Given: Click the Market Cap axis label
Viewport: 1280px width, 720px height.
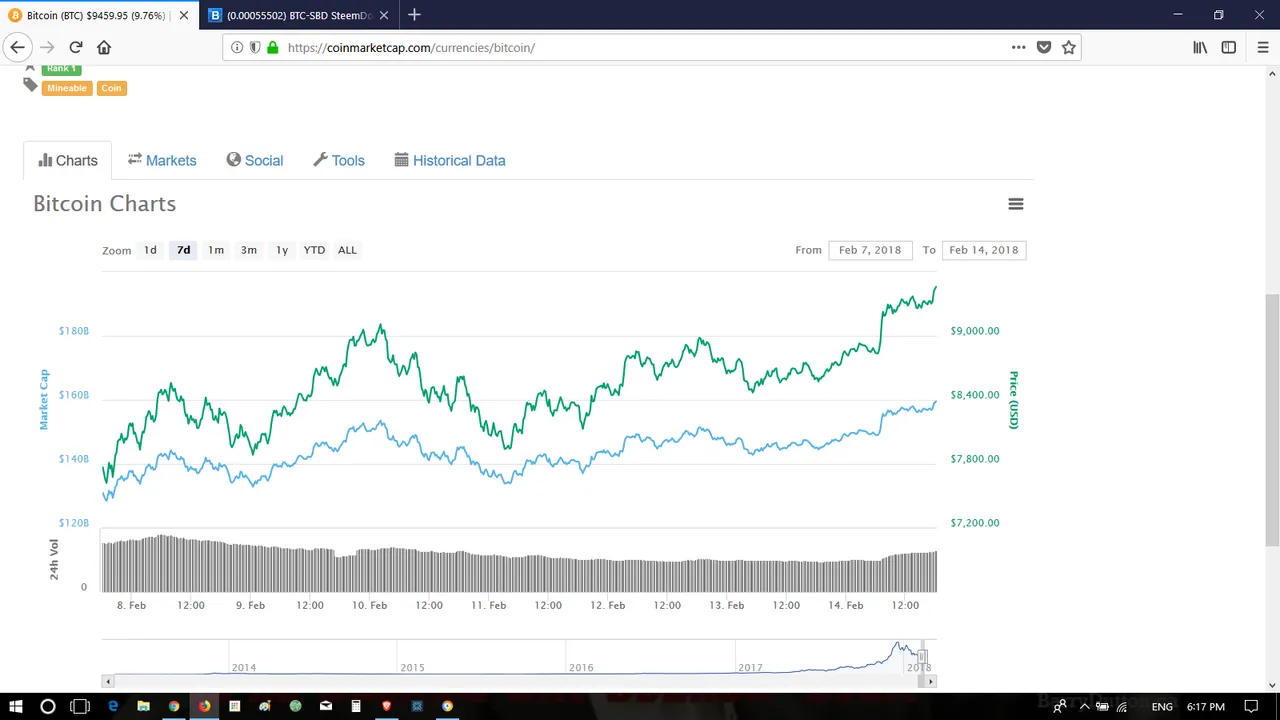Looking at the screenshot, I should tap(44, 400).
